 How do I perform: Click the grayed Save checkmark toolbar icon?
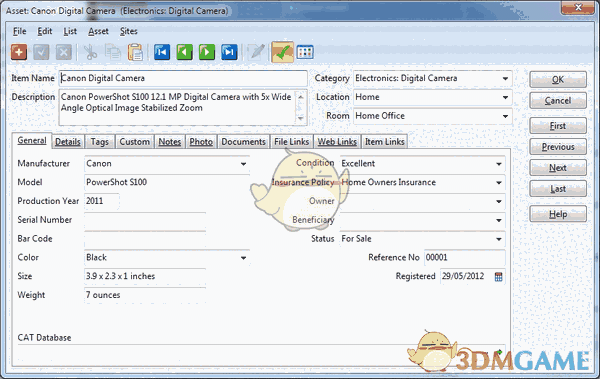tap(41, 52)
